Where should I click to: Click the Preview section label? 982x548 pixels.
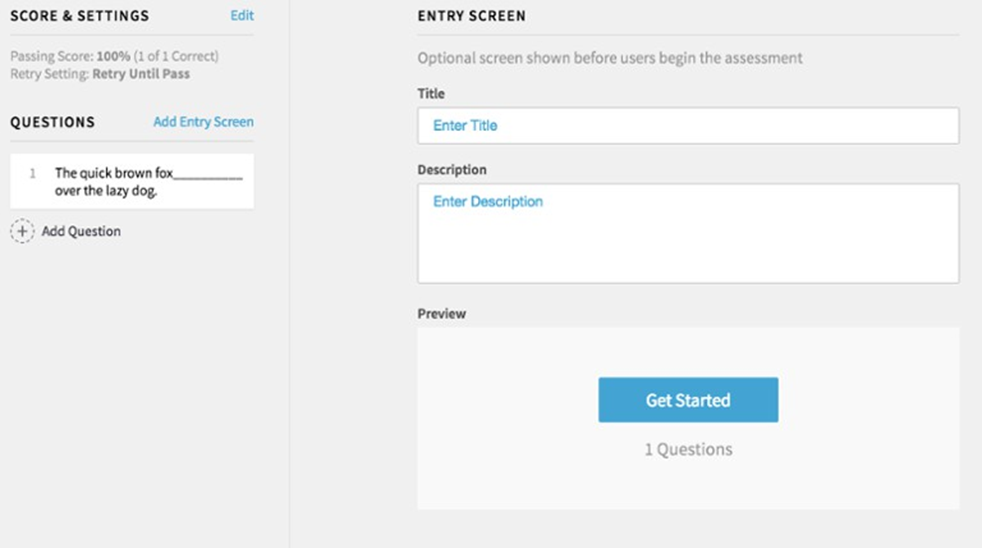(x=442, y=314)
